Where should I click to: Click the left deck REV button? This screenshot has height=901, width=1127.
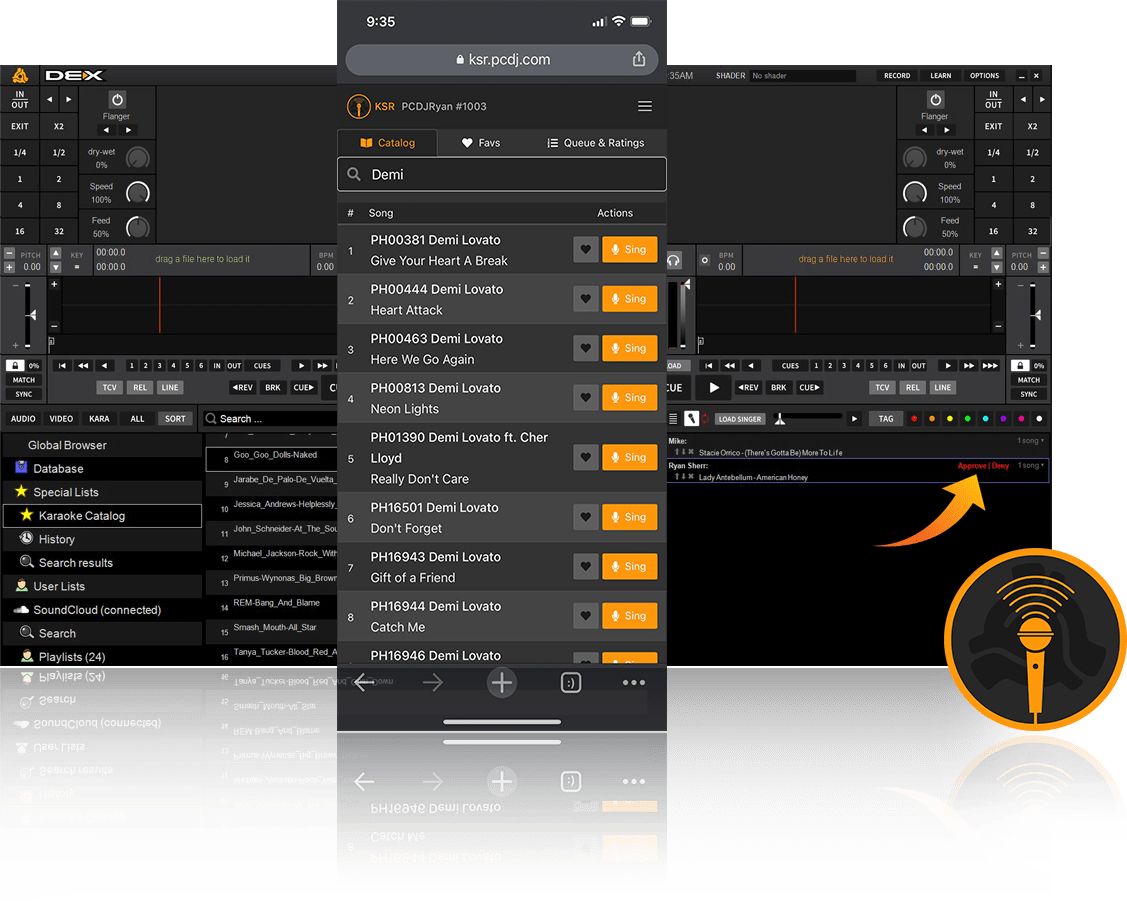tap(242, 387)
